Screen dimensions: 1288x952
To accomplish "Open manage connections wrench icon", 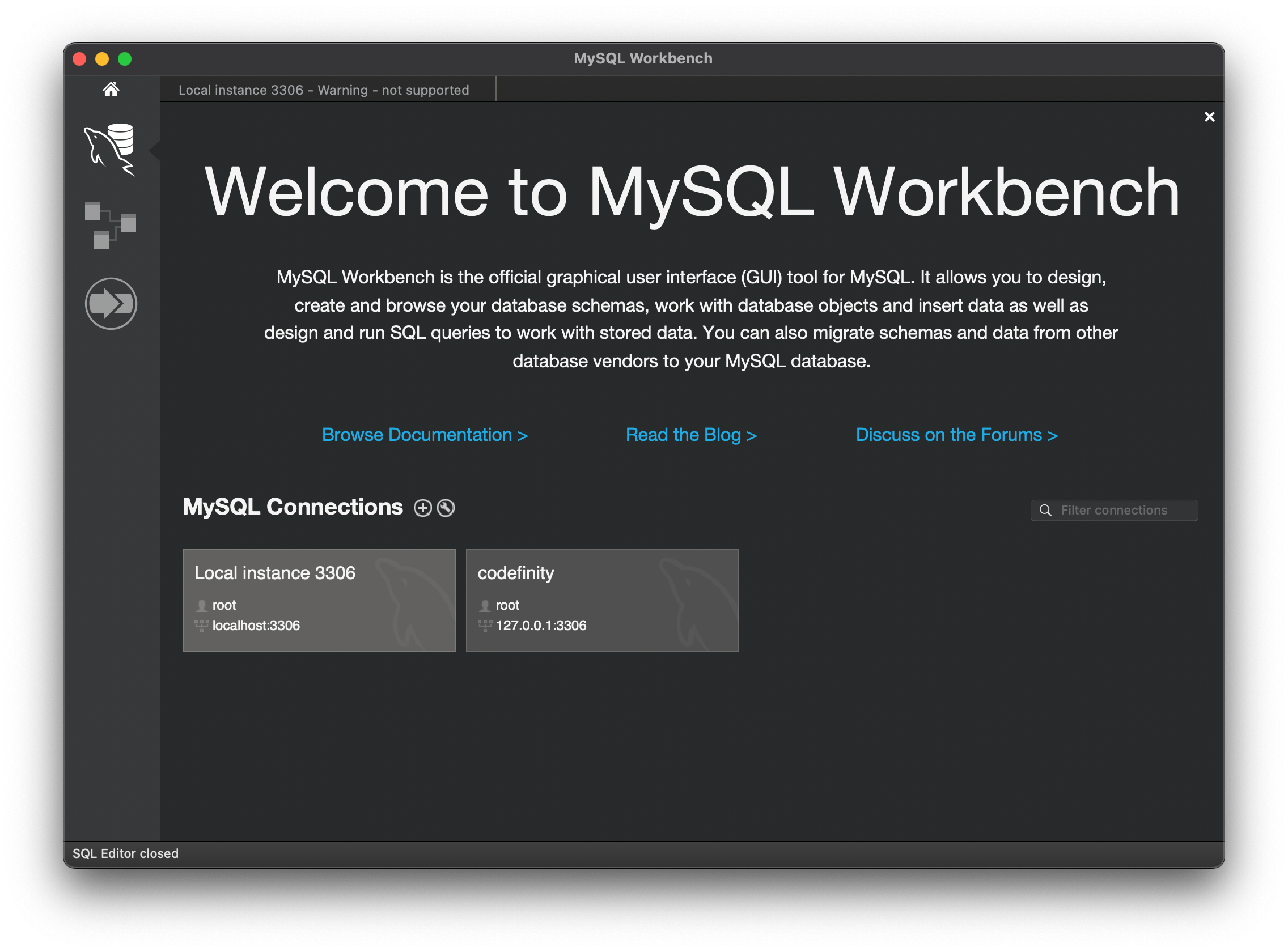I will (x=446, y=508).
